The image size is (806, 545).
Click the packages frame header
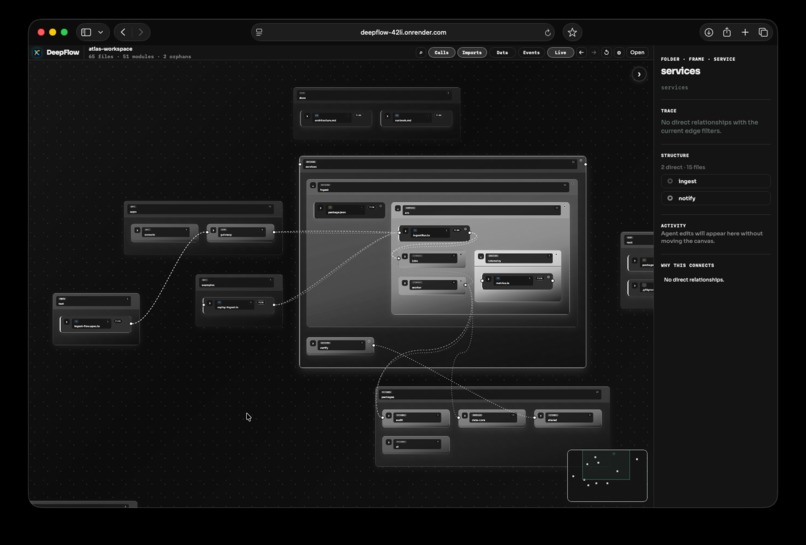pos(490,394)
